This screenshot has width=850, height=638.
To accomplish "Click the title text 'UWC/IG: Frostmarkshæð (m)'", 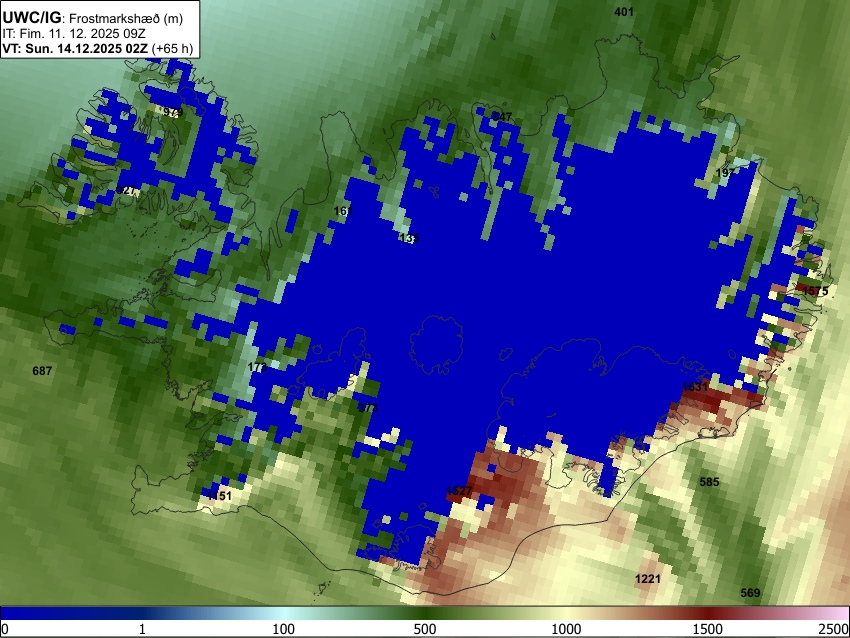I will [x=93, y=18].
